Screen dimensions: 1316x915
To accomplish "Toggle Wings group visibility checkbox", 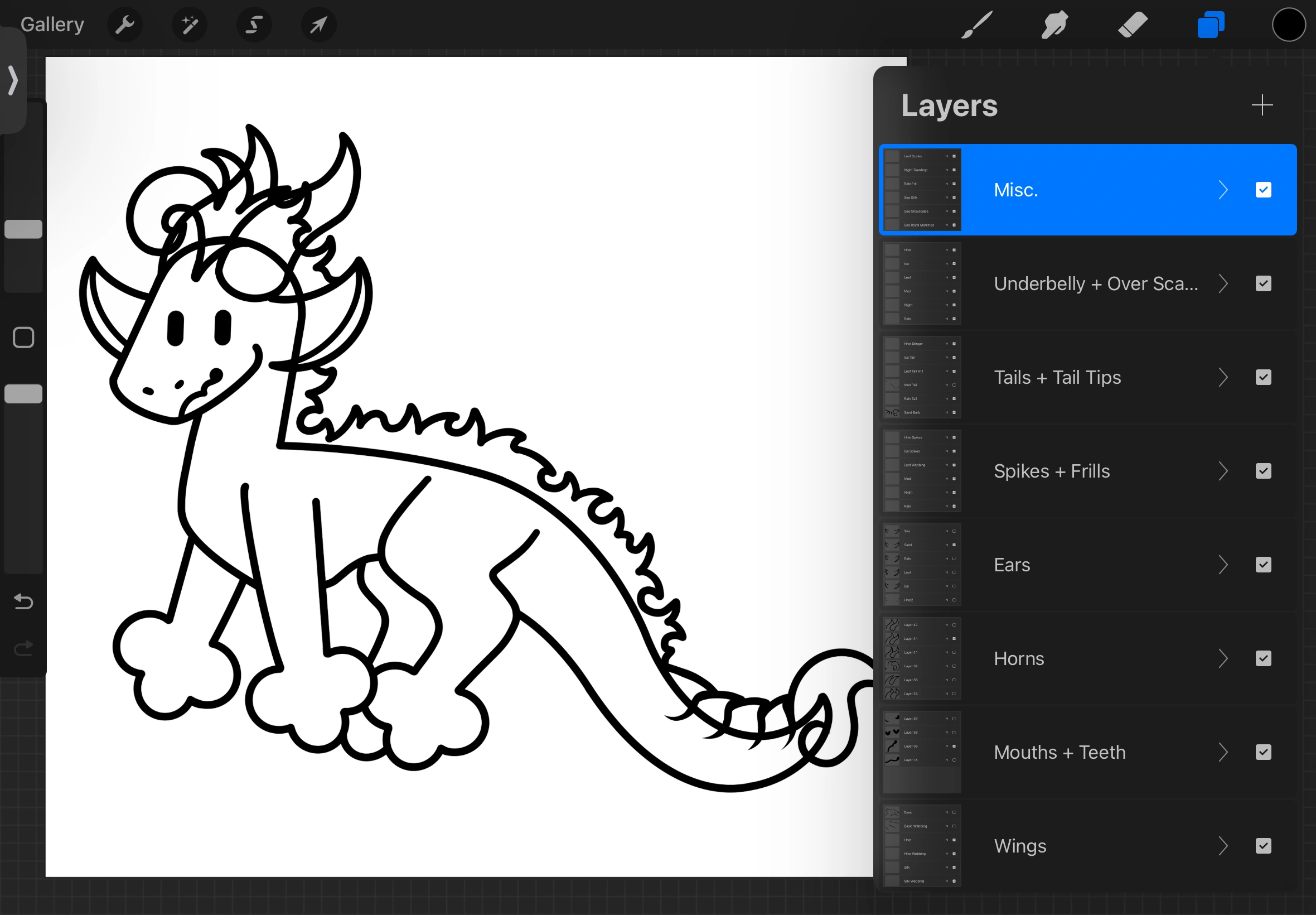I will 1263,846.
